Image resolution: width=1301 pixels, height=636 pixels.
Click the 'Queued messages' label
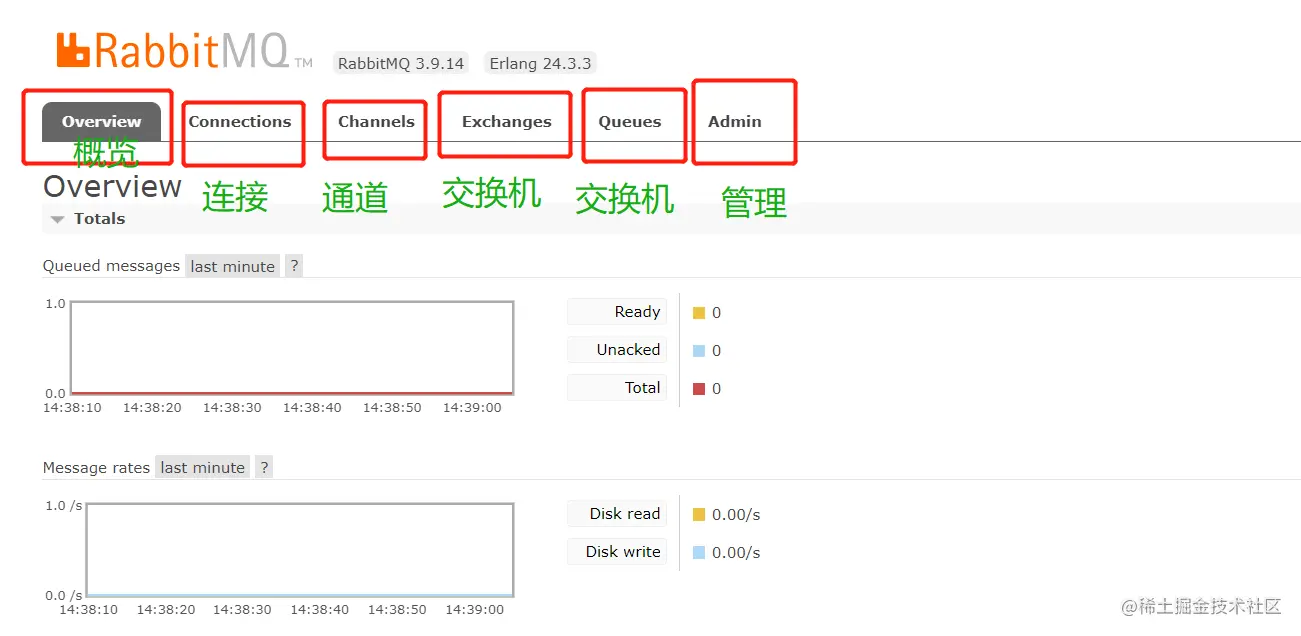tap(111, 266)
